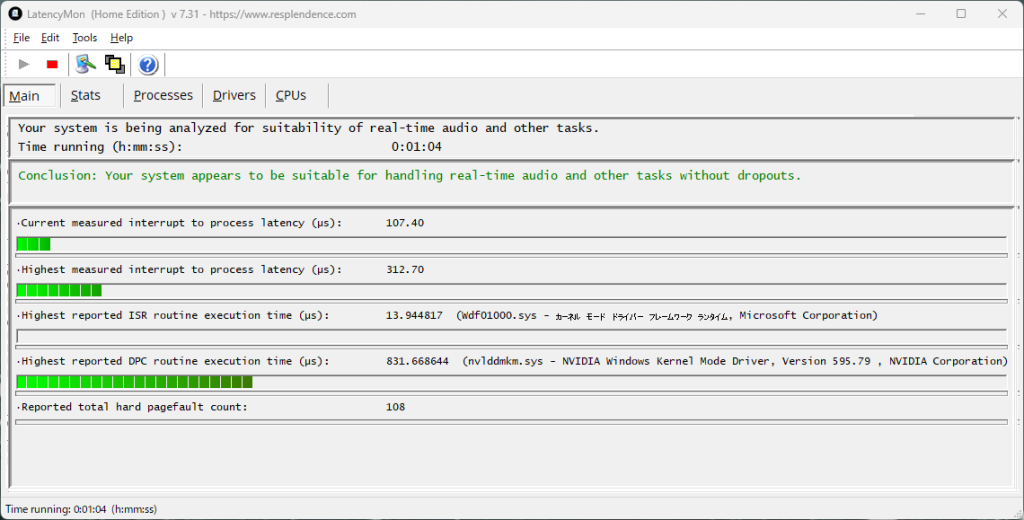Screen dimensions: 1024x520
Task: Switch to the Stats tab
Action: pos(86,96)
